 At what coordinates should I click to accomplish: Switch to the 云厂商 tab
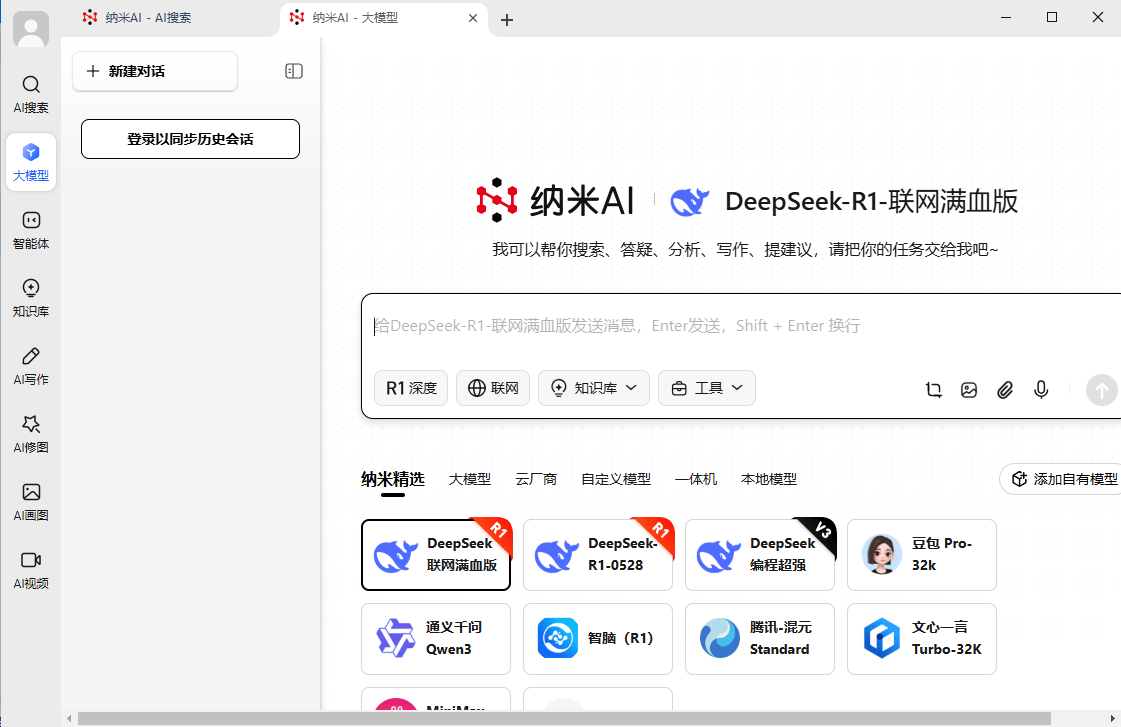536,479
